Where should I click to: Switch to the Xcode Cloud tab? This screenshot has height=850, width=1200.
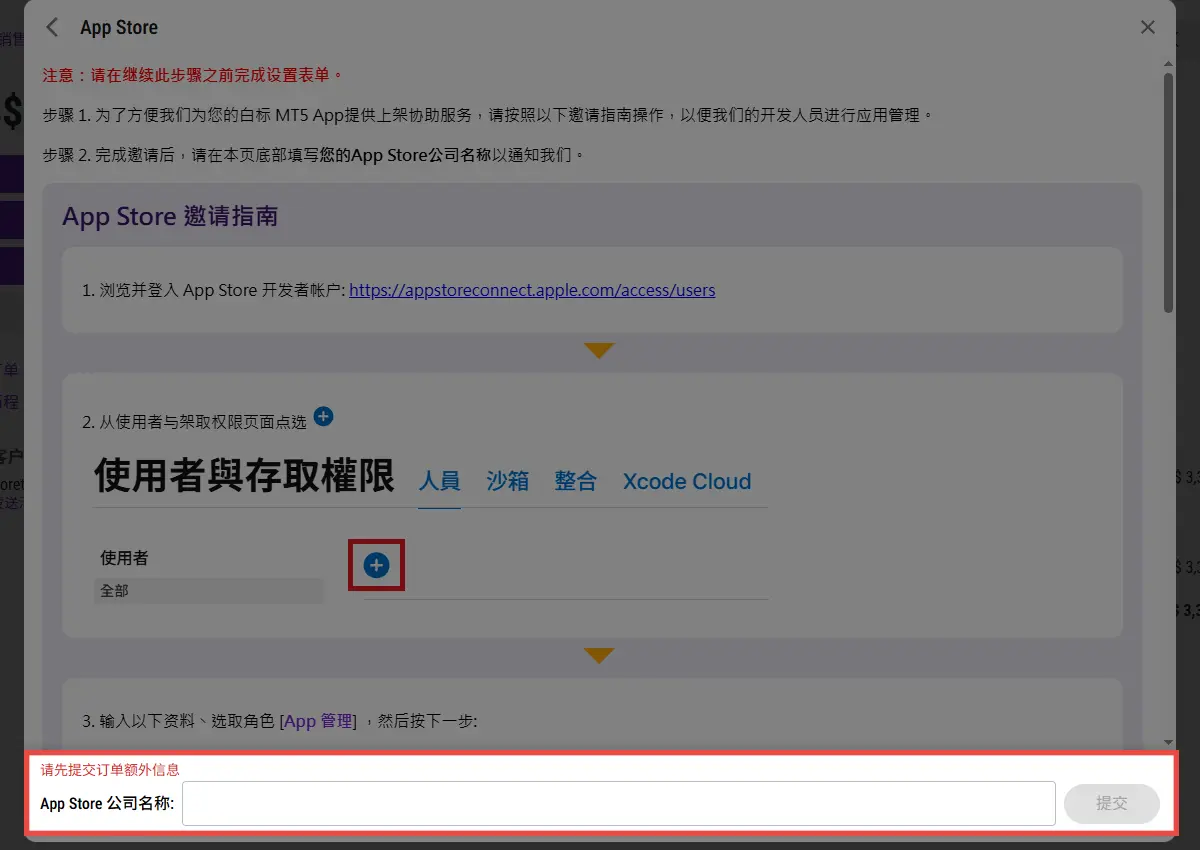(687, 481)
